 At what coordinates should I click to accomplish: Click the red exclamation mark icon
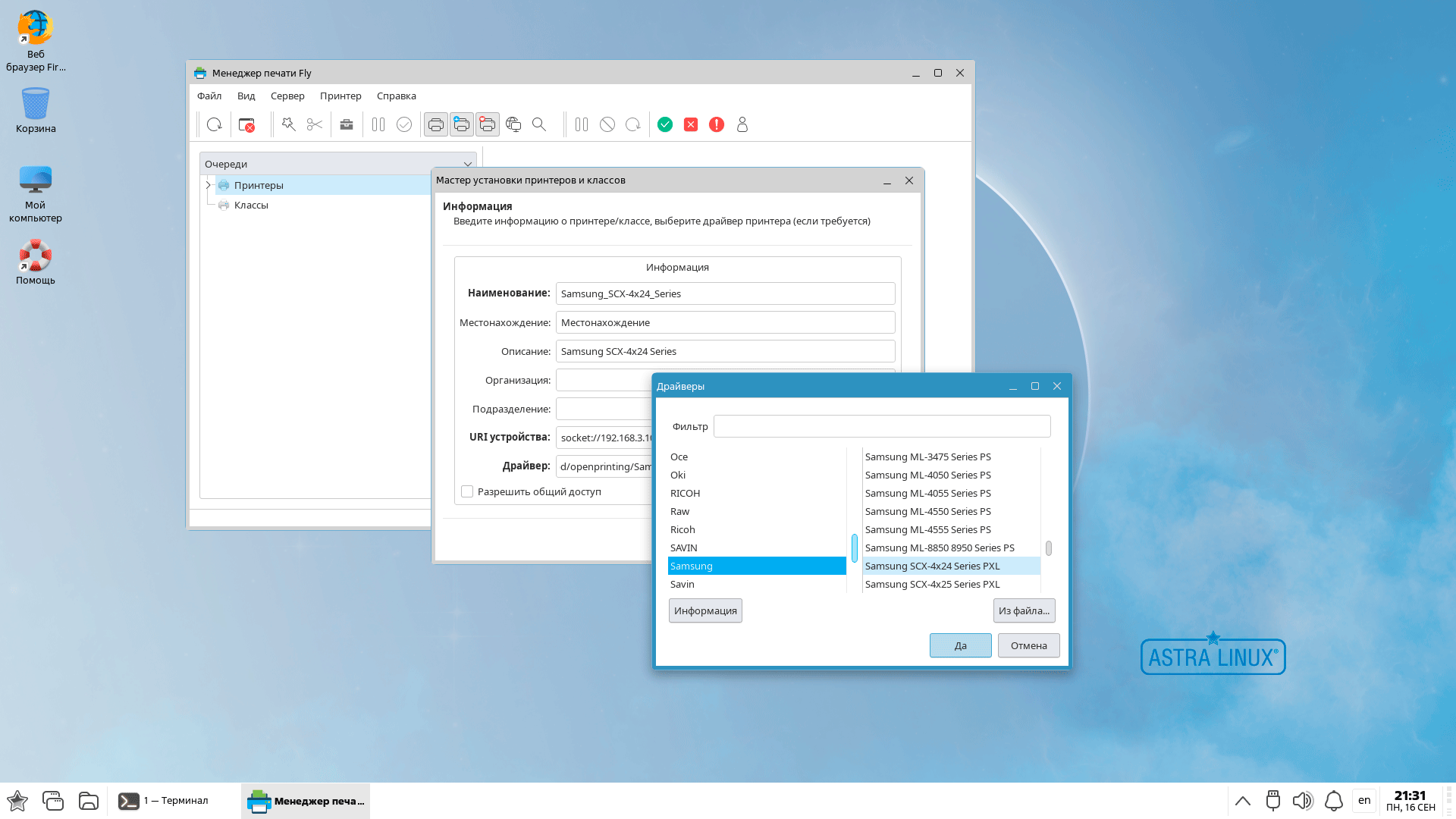point(717,124)
